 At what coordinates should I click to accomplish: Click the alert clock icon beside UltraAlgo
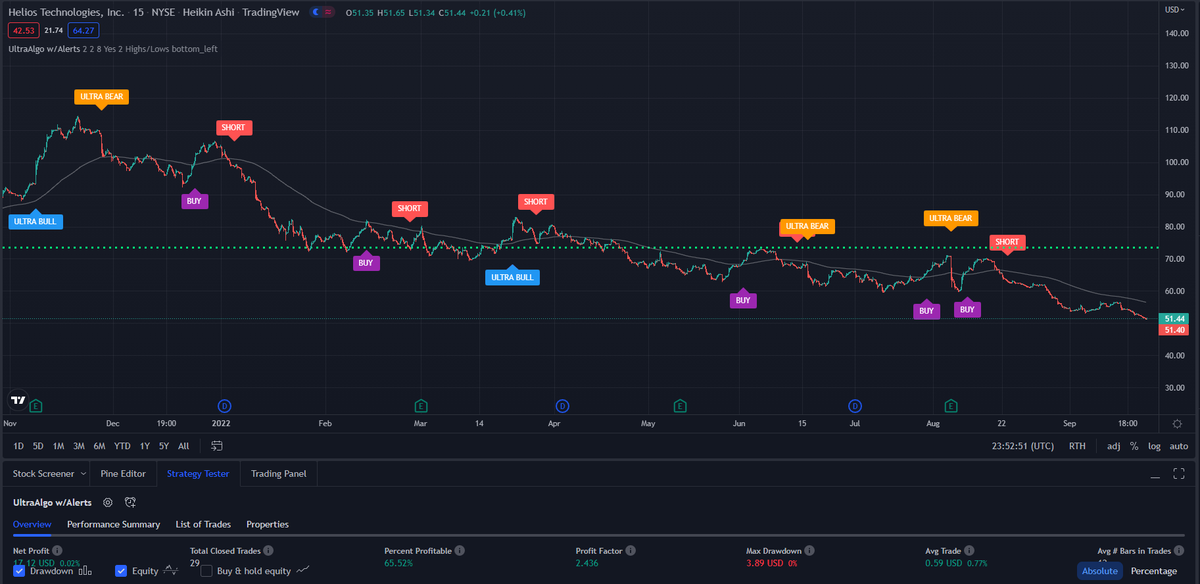pos(130,502)
